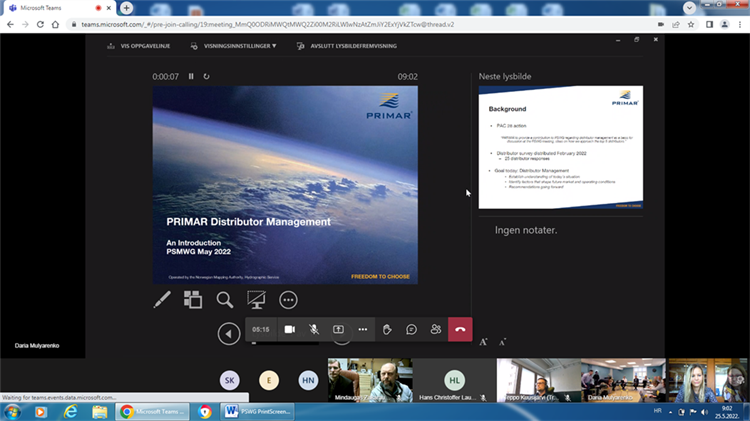Open File Explorer from taskbar
The image size is (750, 421).
(99, 411)
